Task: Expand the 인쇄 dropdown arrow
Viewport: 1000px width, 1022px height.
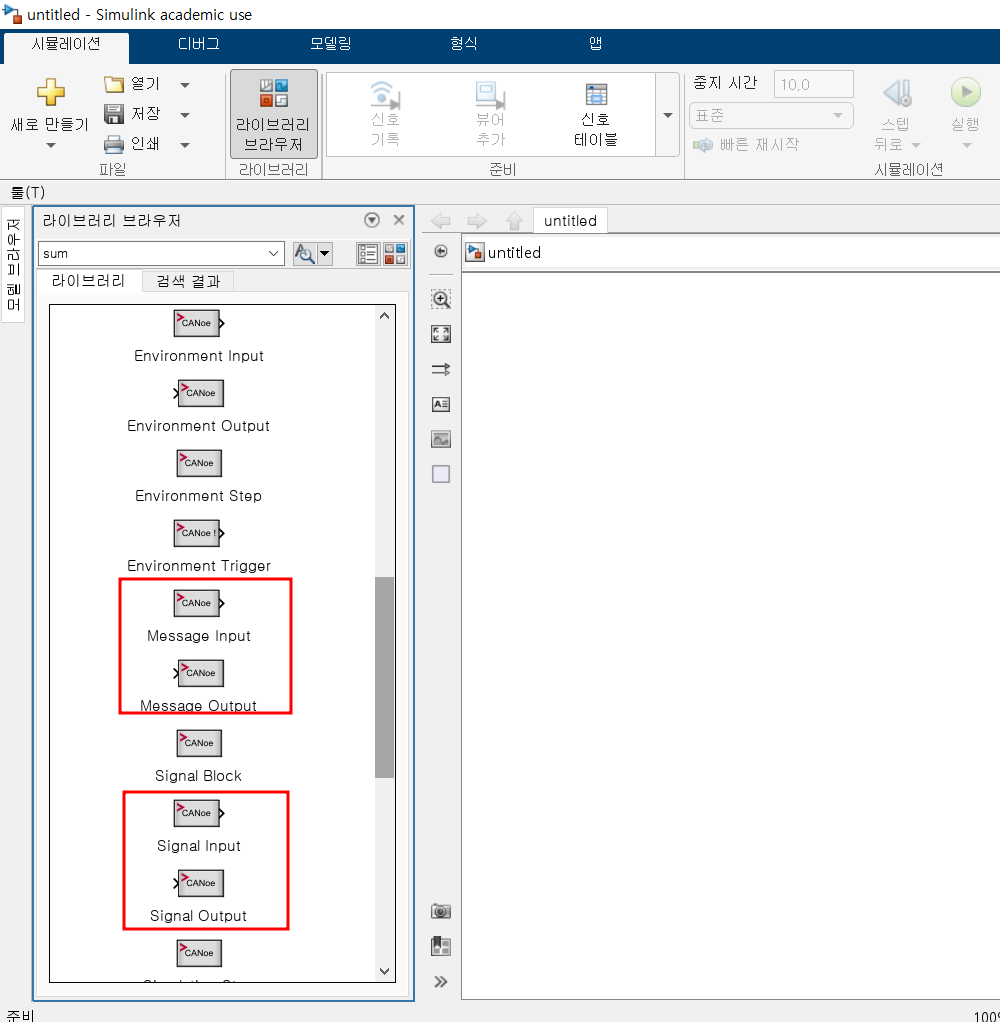Action: [x=185, y=145]
